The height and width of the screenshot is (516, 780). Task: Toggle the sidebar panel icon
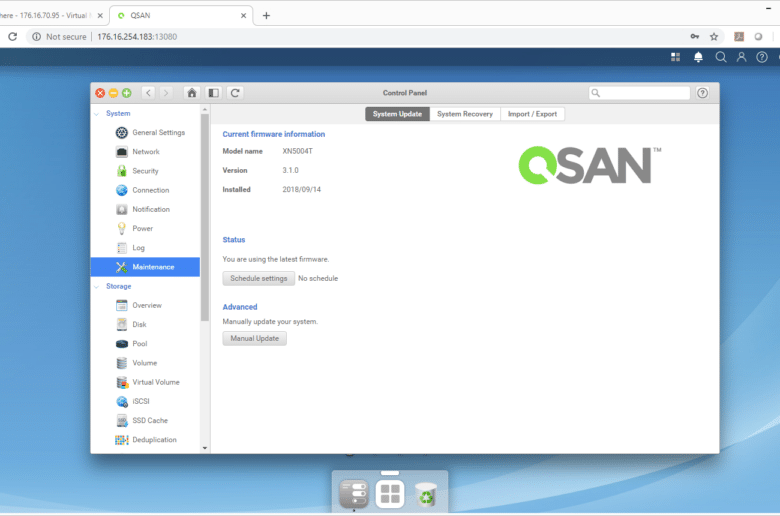(x=213, y=93)
